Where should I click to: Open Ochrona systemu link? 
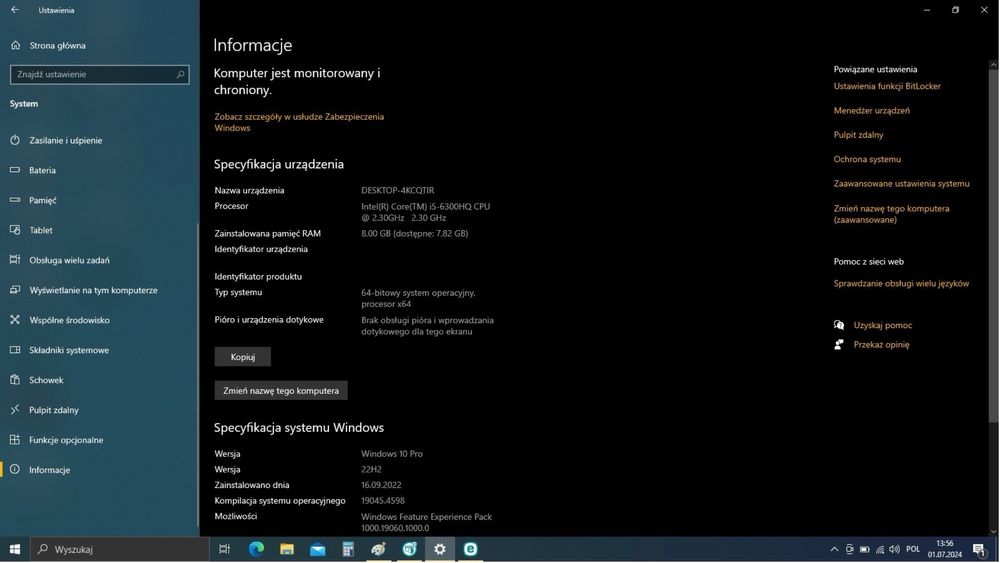point(867,159)
